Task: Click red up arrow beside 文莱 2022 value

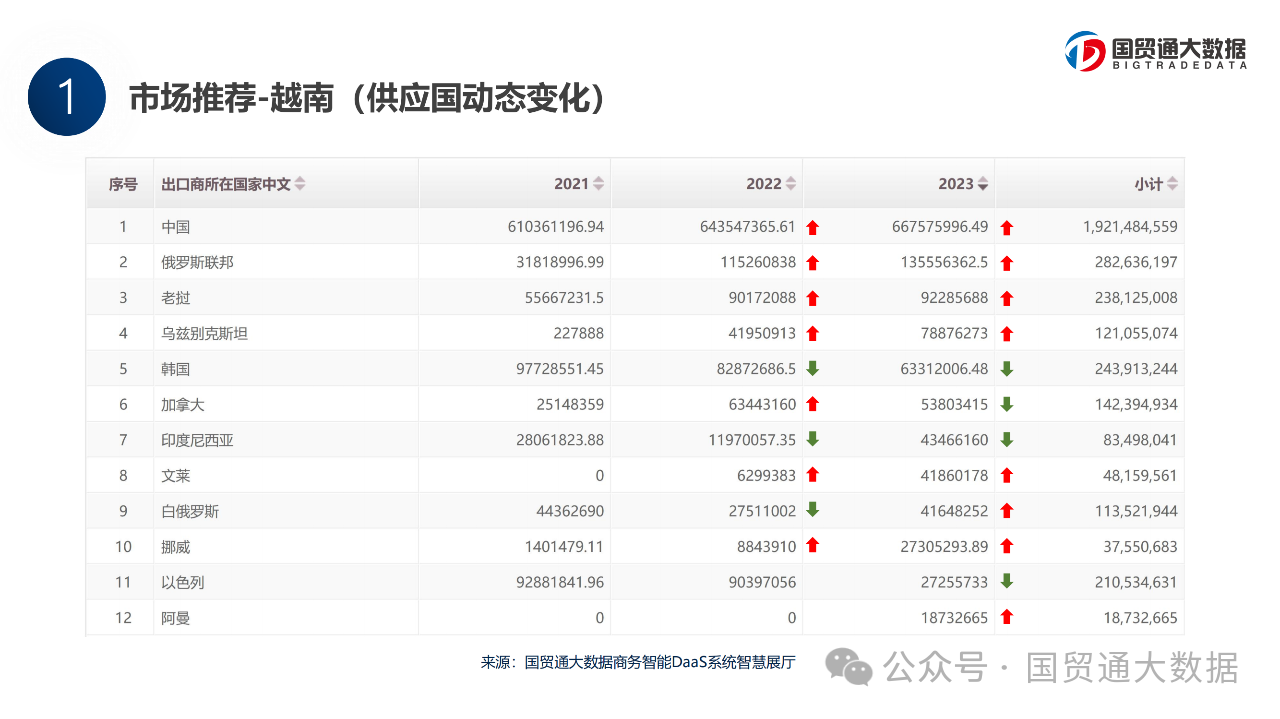Action: (x=813, y=475)
